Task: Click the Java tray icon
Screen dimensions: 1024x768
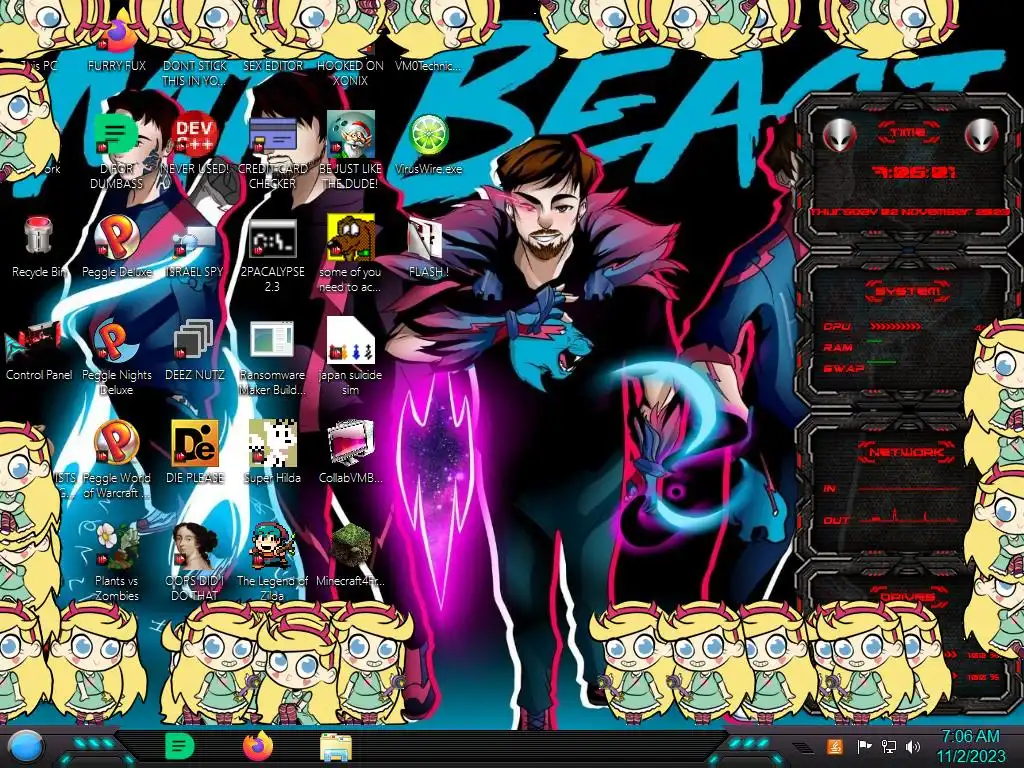Action: tap(835, 746)
